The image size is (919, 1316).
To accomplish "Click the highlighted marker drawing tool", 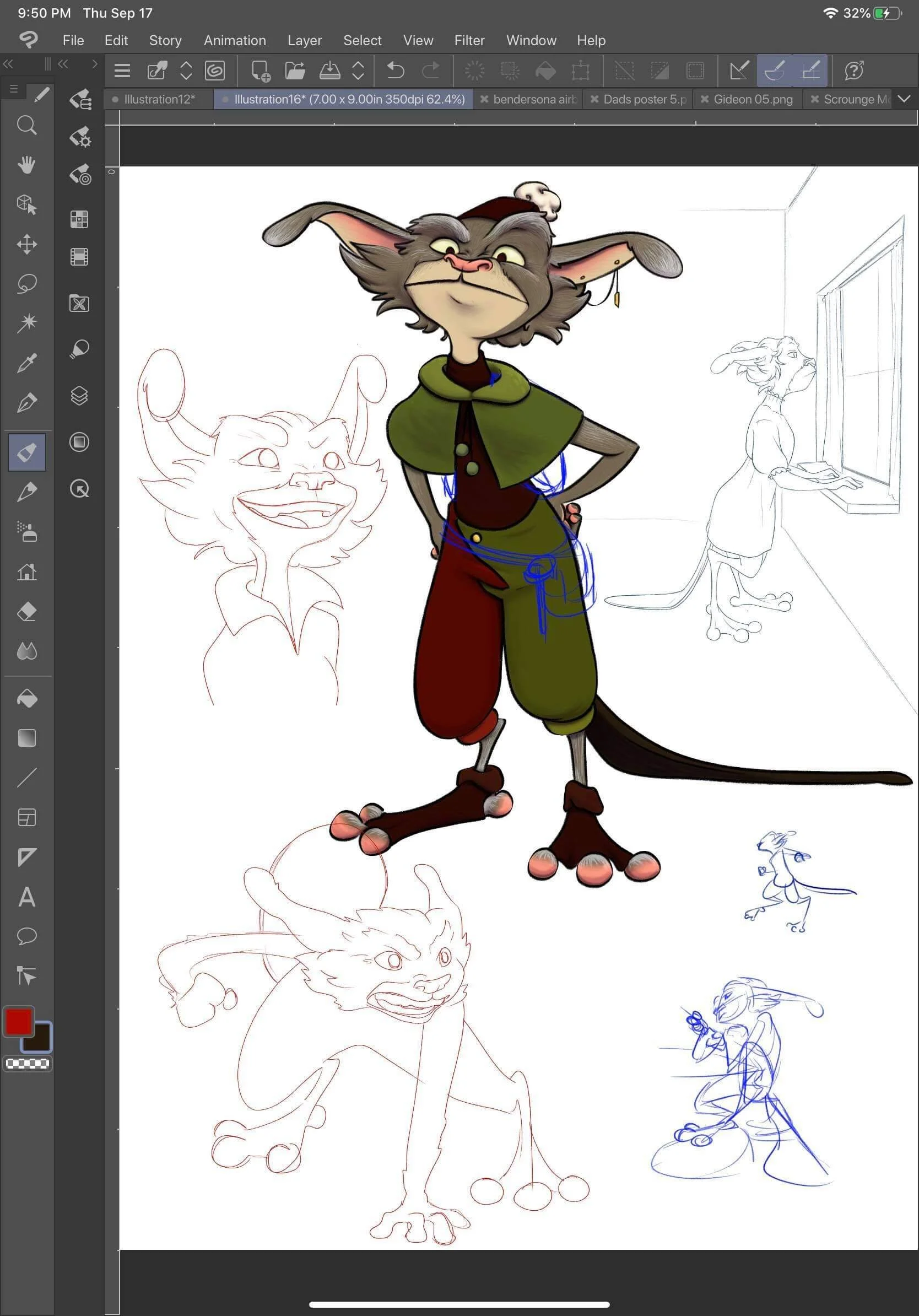I will [27, 452].
